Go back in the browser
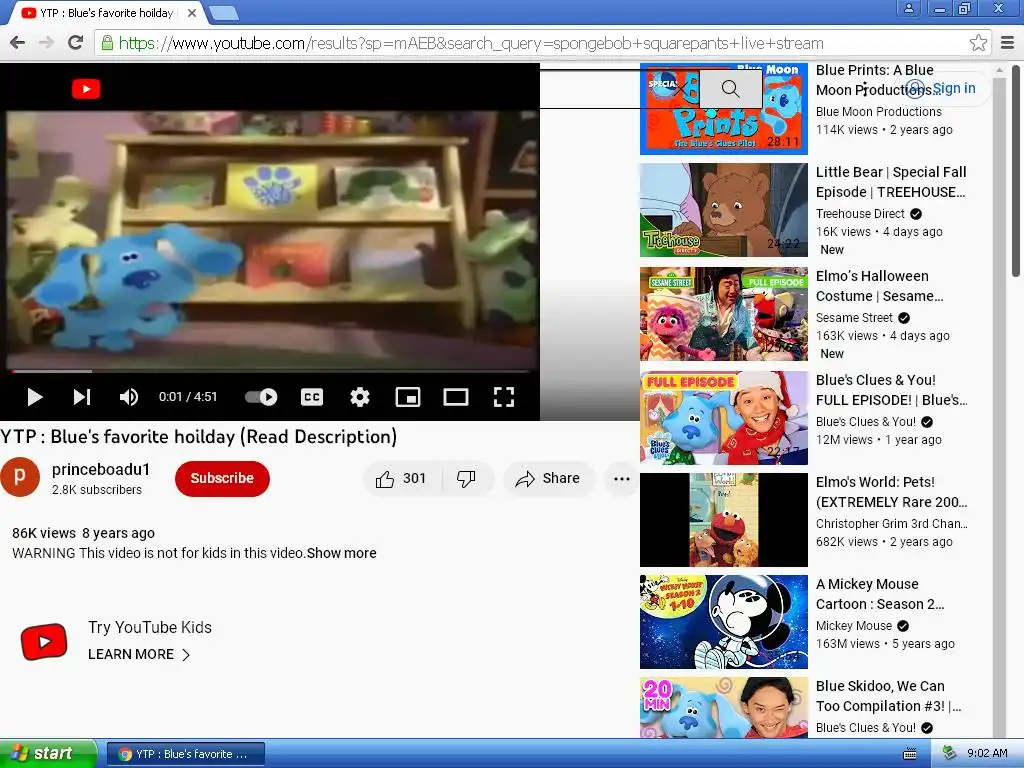1024x768 pixels. click(x=18, y=43)
